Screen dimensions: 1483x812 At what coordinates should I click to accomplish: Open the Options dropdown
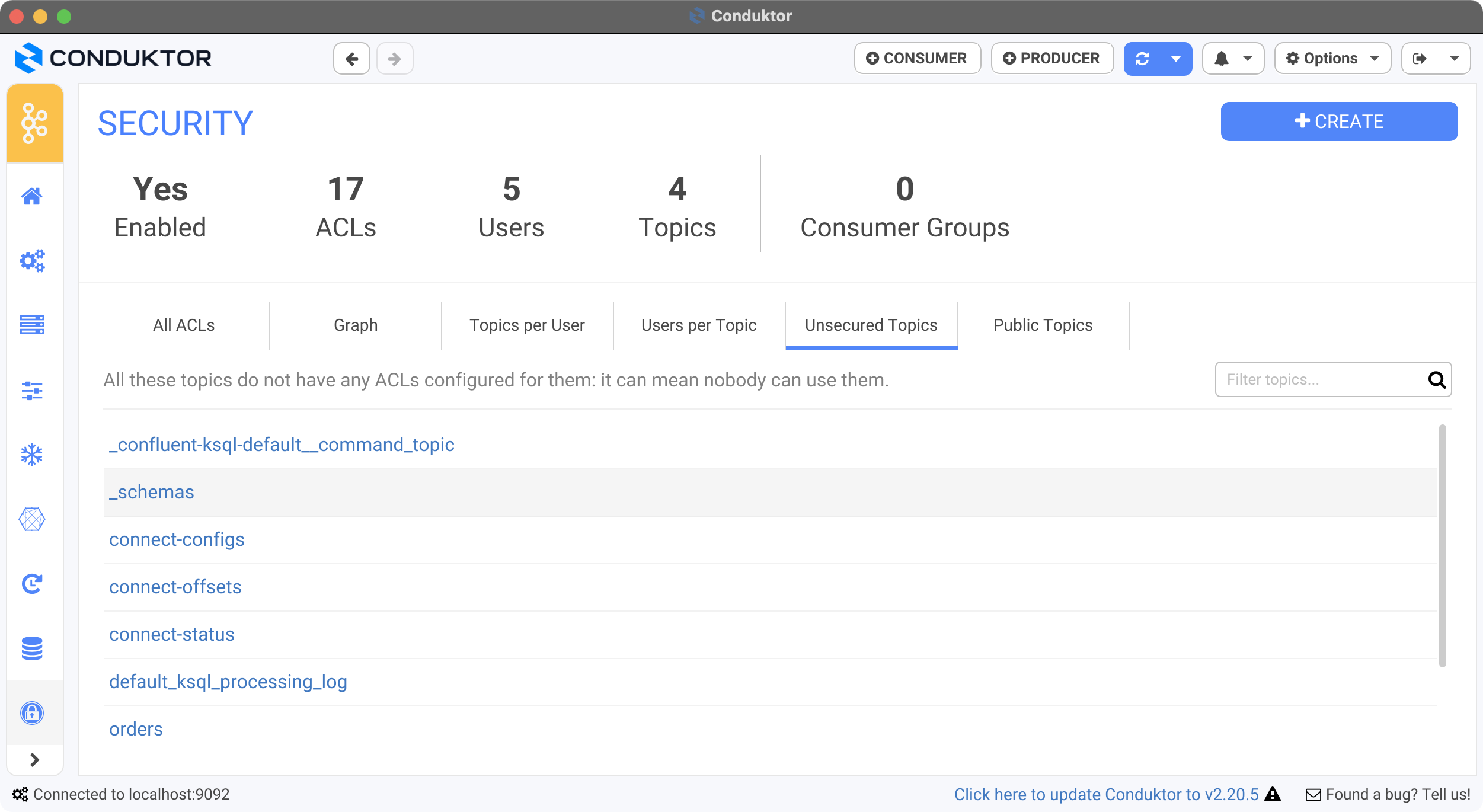1333,59
